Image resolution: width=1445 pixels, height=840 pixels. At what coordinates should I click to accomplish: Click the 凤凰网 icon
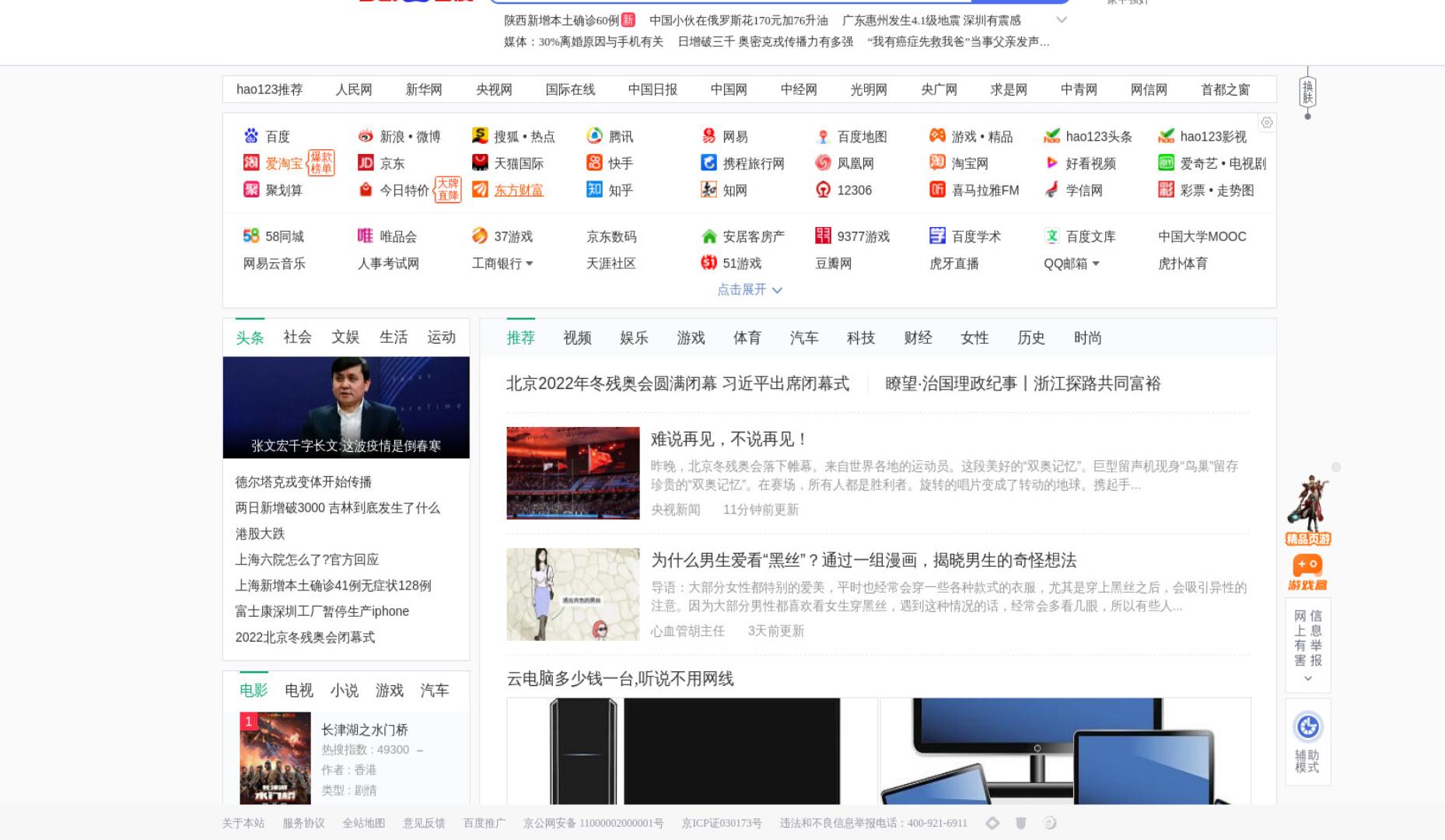click(823, 163)
